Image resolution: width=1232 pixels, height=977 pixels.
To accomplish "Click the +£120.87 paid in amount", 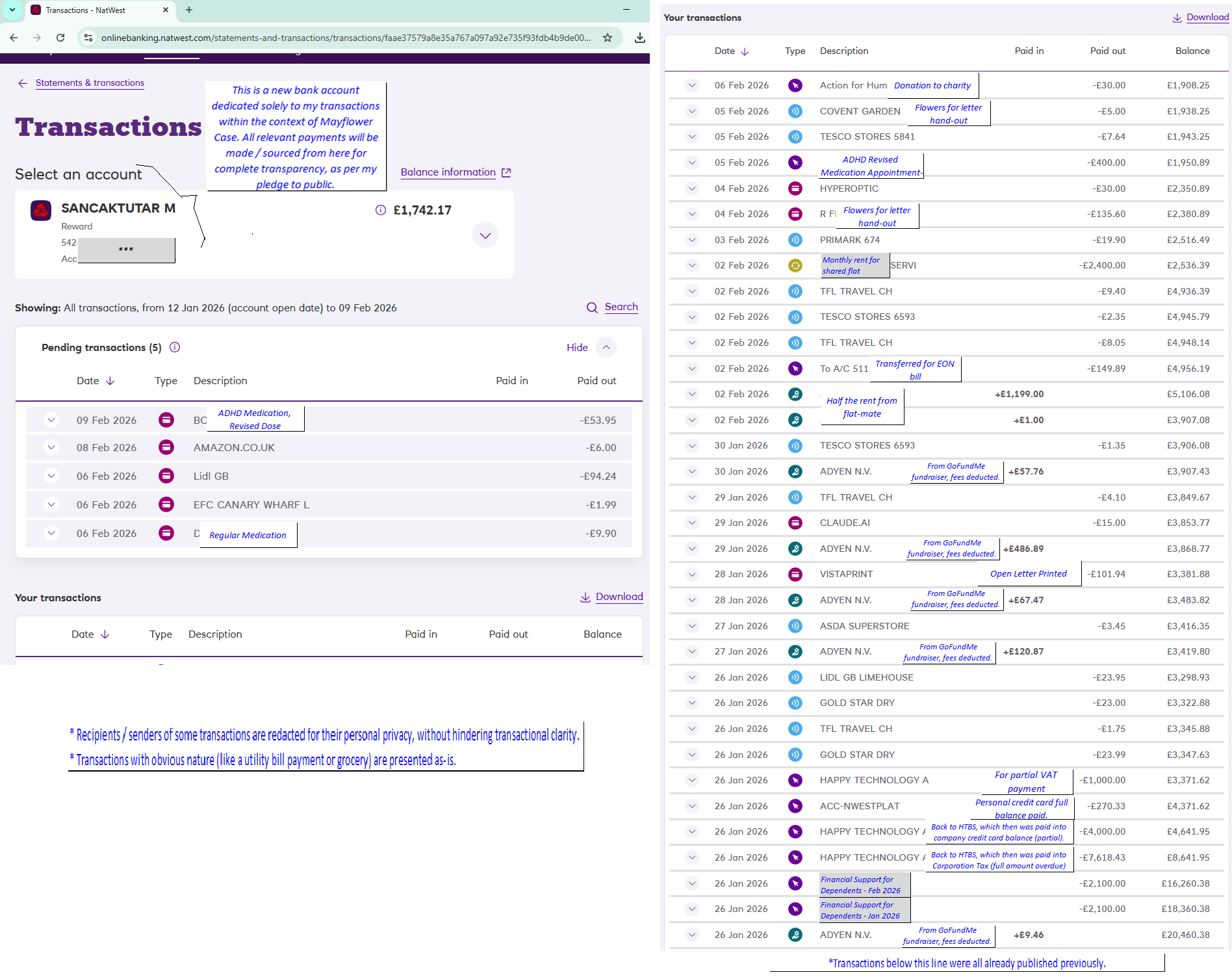I will pyautogui.click(x=1023, y=651).
